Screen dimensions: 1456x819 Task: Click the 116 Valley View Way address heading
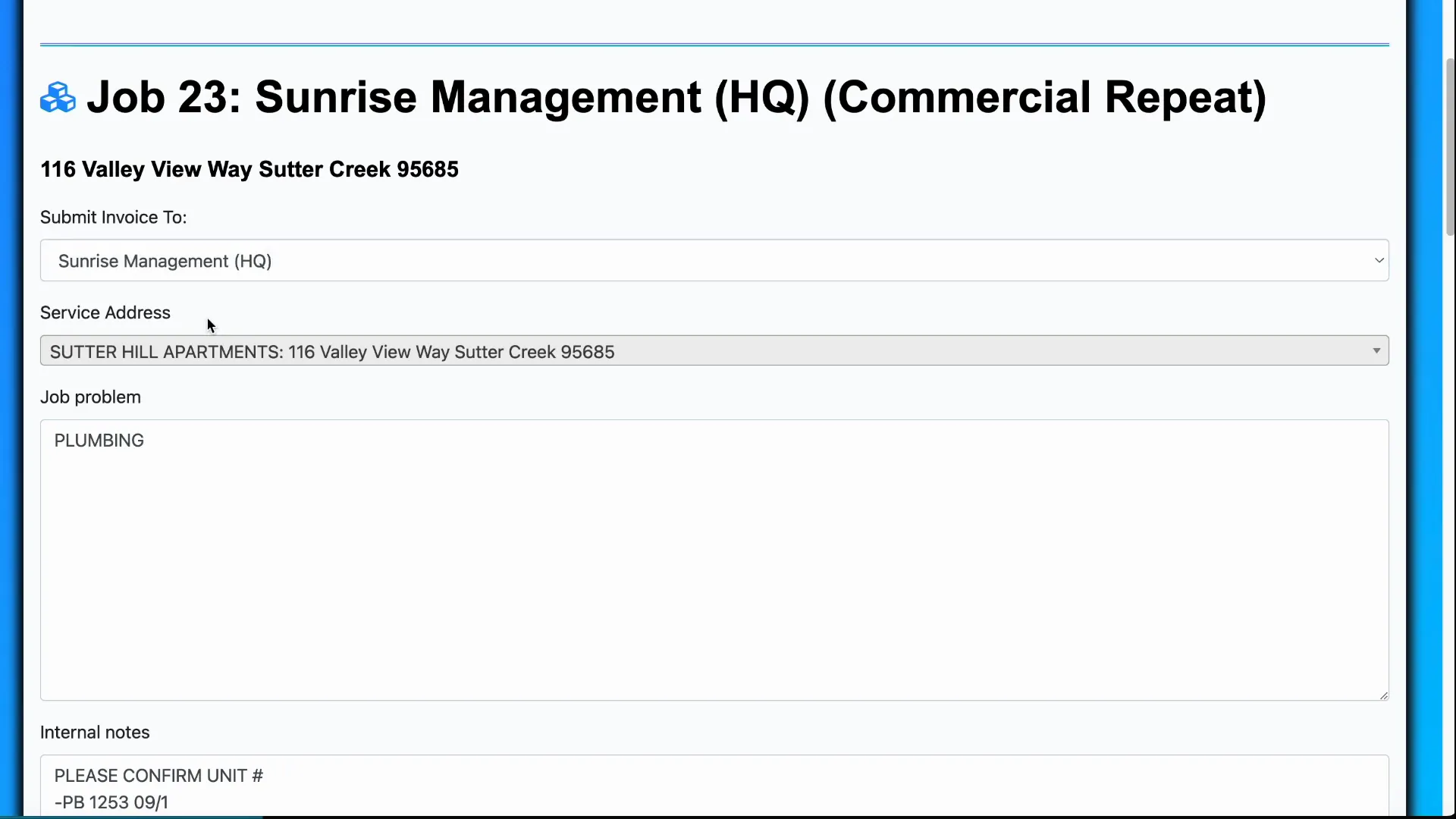point(249,169)
